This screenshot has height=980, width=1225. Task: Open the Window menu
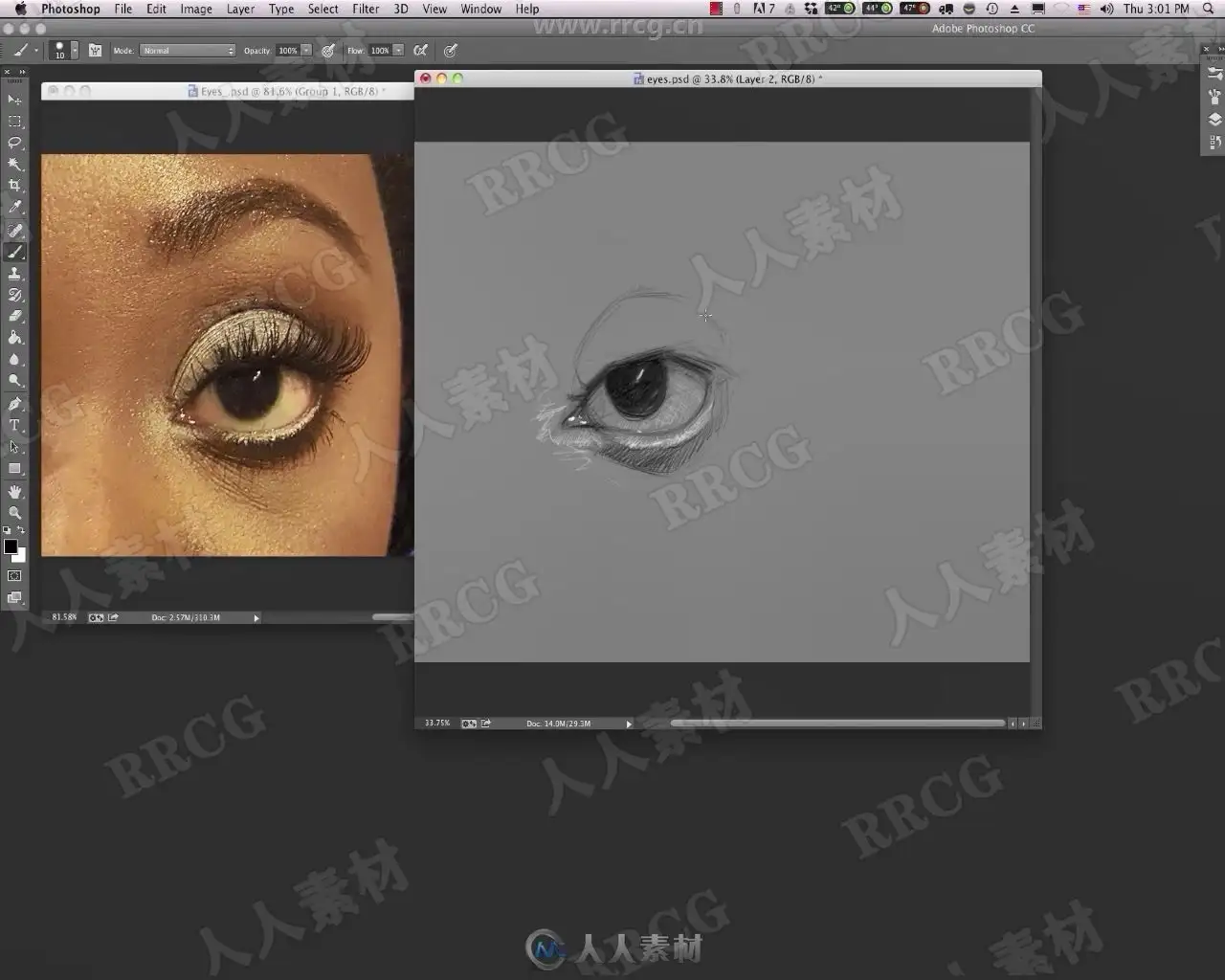480,9
